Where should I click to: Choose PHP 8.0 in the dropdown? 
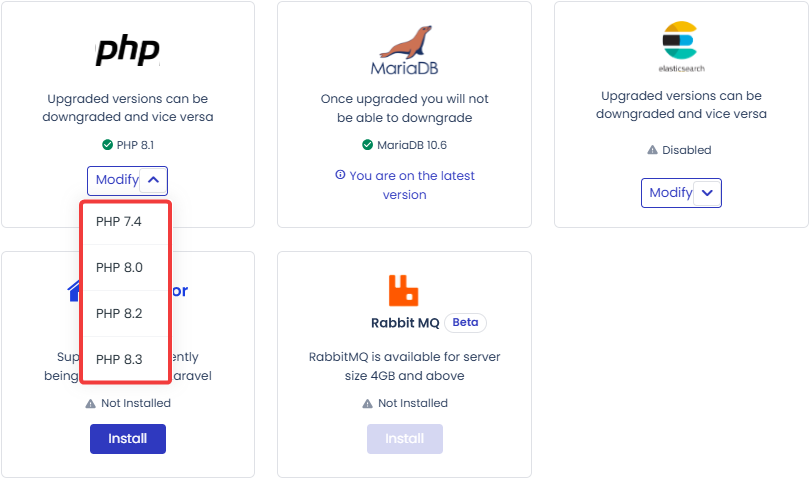click(126, 268)
